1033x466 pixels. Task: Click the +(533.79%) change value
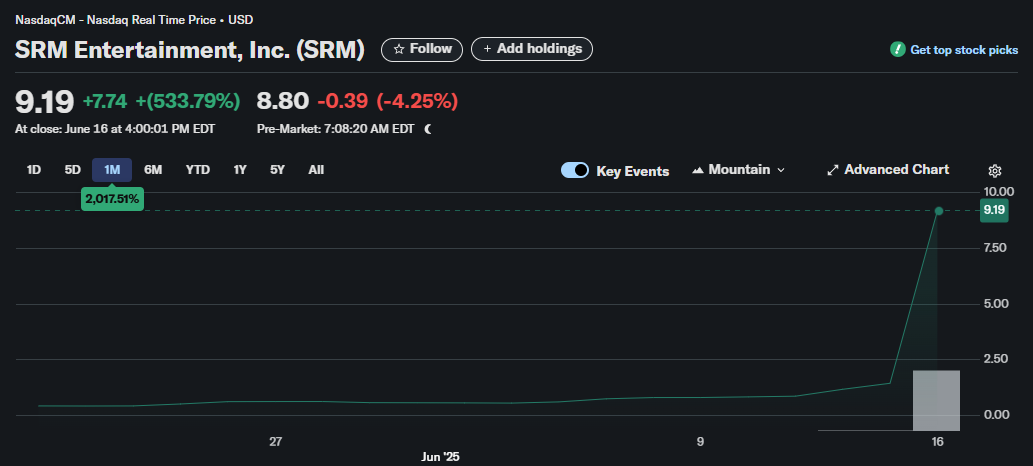pyautogui.click(x=188, y=102)
